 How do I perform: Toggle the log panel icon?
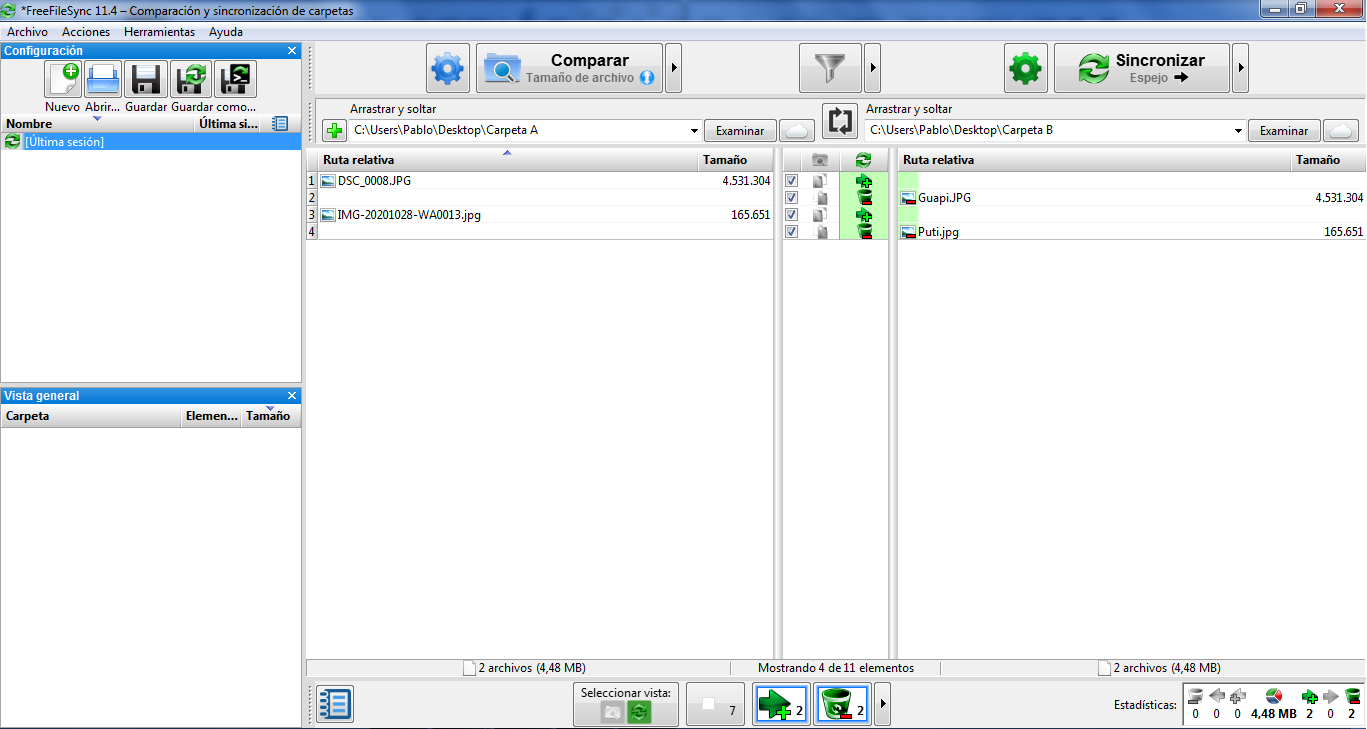tap(334, 704)
